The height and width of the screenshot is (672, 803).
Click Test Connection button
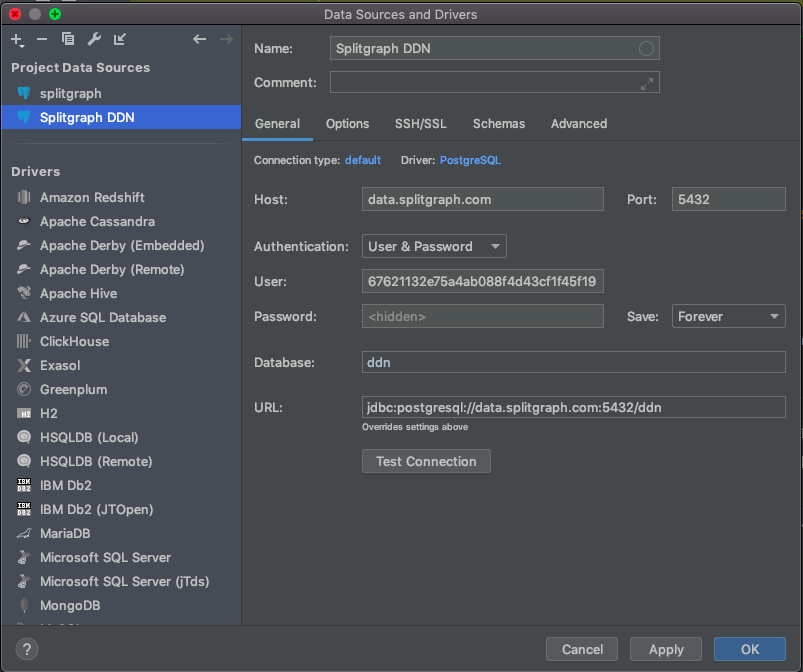point(426,461)
